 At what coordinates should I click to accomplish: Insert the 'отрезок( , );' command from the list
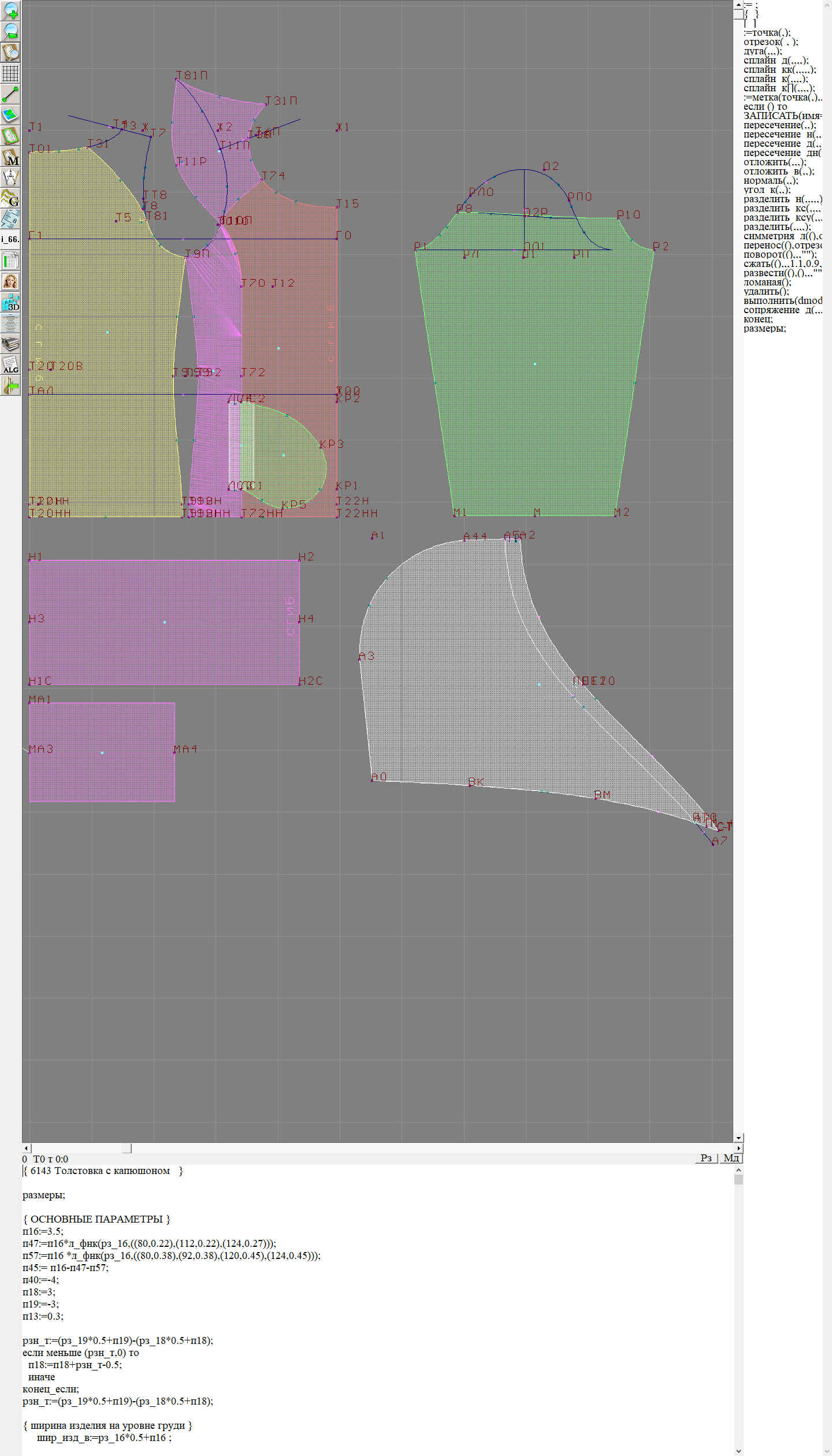(x=770, y=42)
